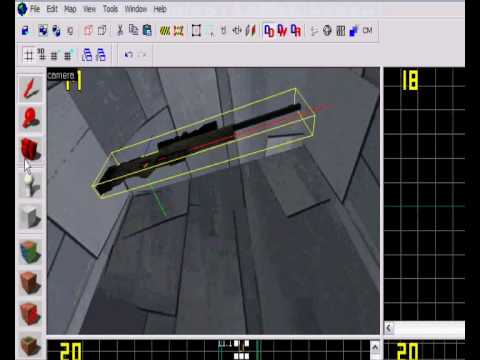This screenshot has width=480, height=360.
Task: Click the Ungroup selection icon
Action: [x=56, y=31]
